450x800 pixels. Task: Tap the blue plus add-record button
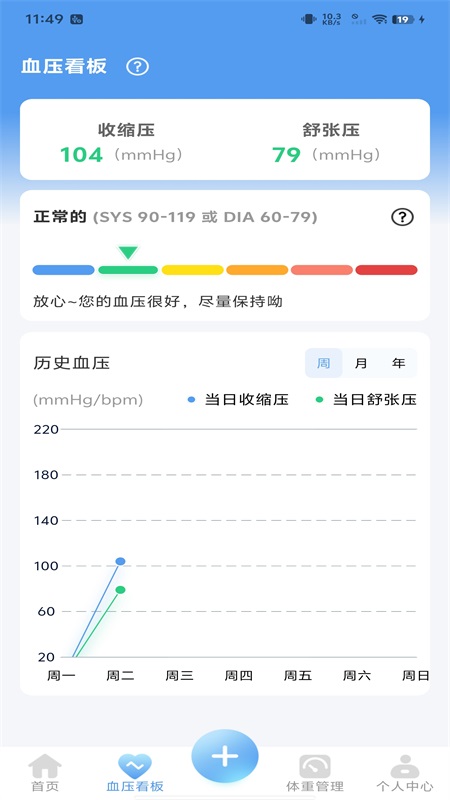(x=225, y=756)
